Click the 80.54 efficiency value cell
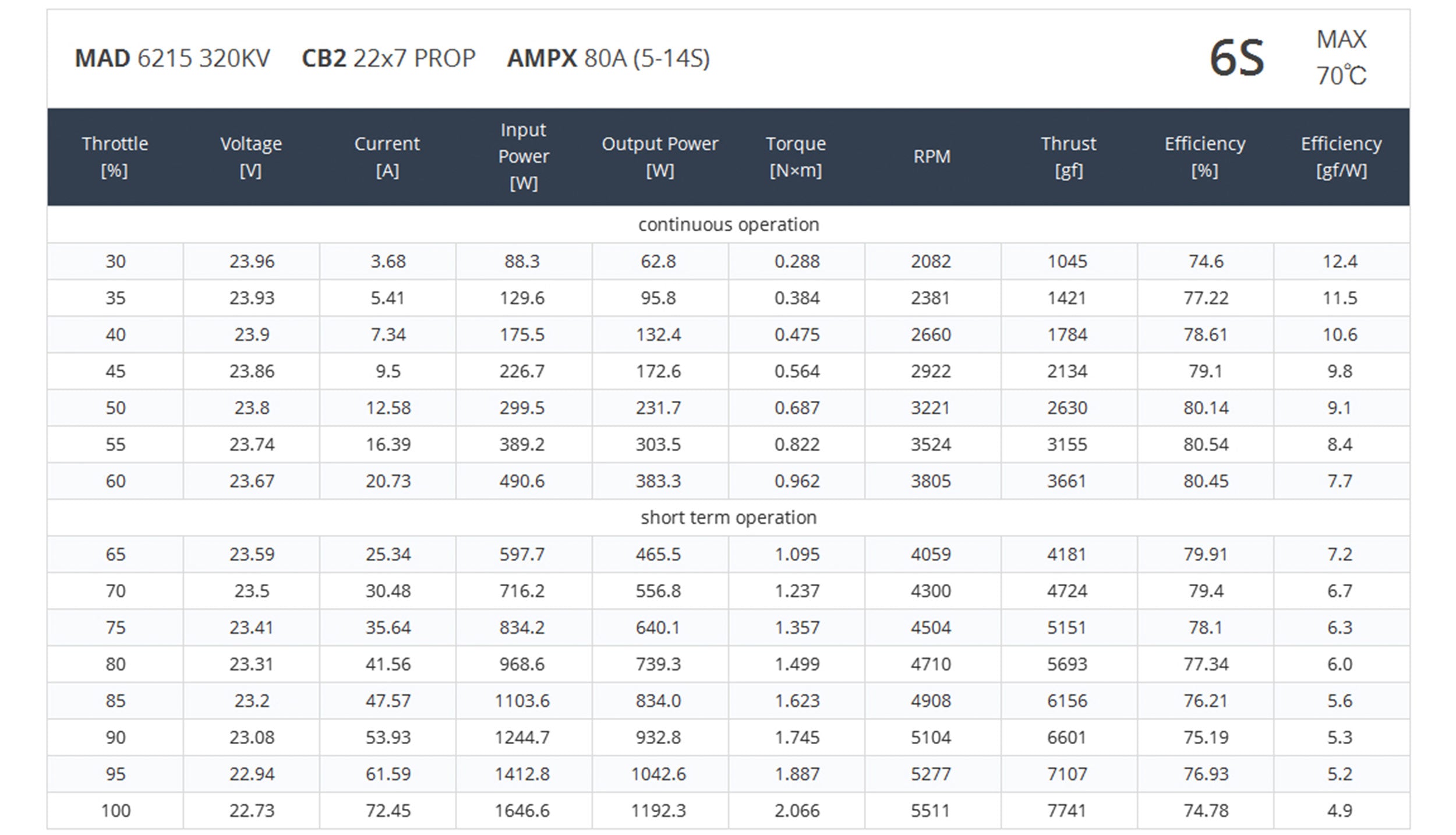1456x835 pixels. (x=1206, y=445)
